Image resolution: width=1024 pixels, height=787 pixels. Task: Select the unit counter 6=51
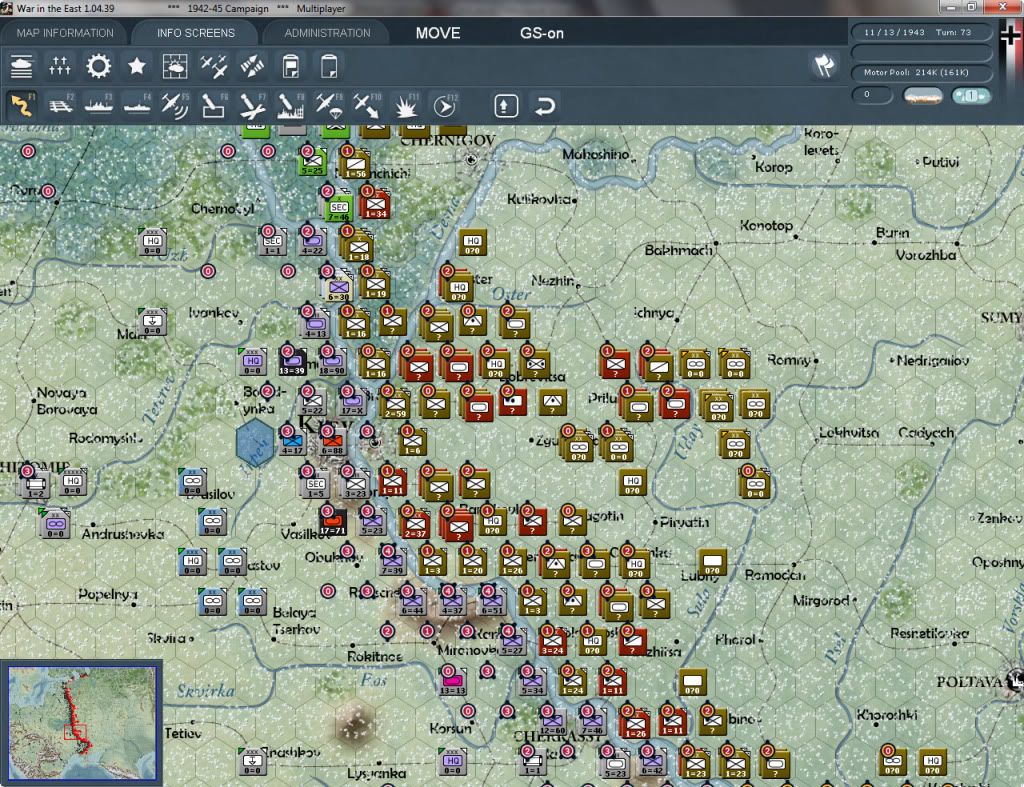click(x=492, y=602)
